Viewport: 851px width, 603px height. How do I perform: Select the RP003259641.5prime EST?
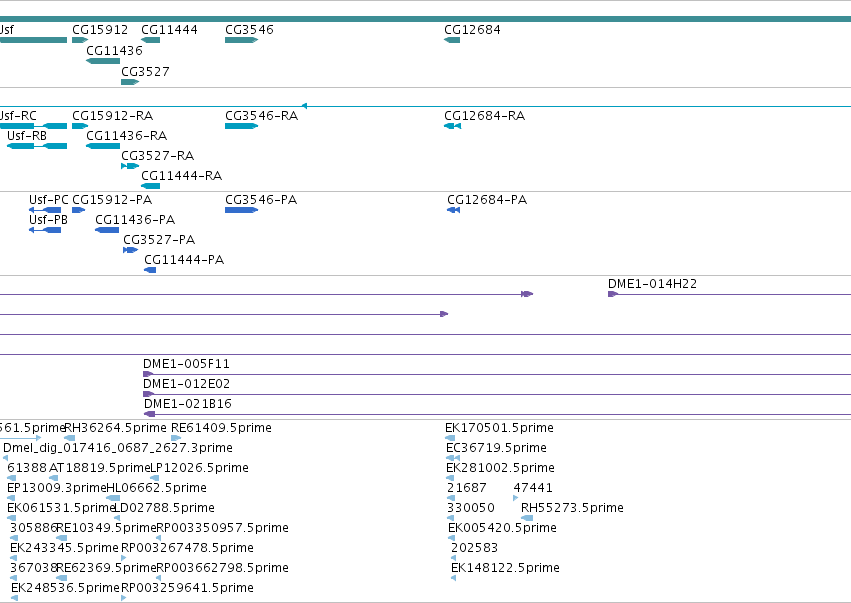124,598
